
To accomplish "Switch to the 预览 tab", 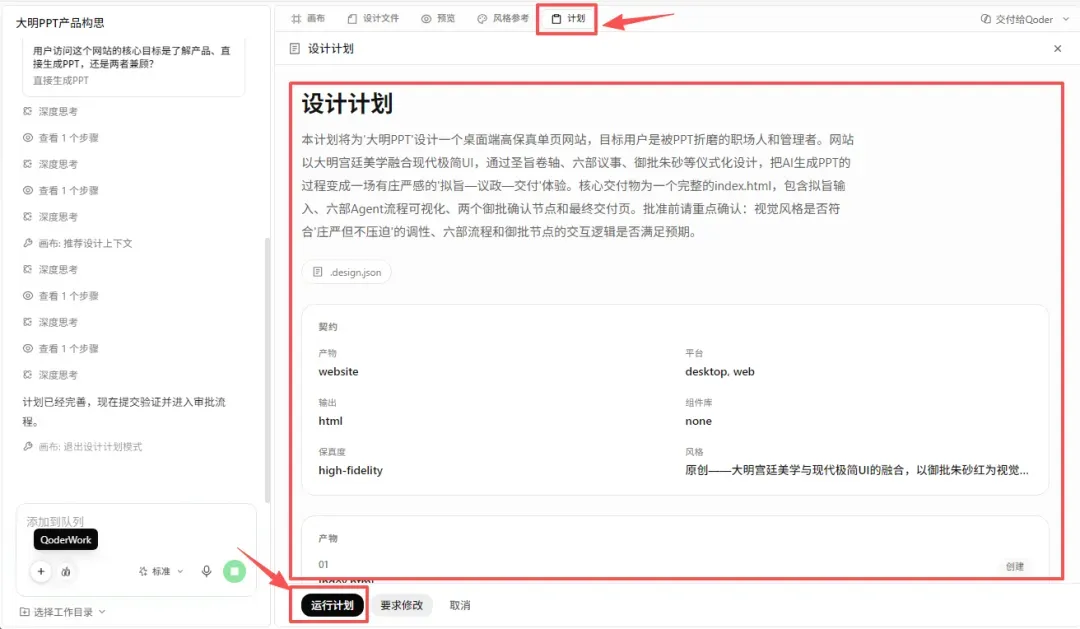I will coord(438,19).
